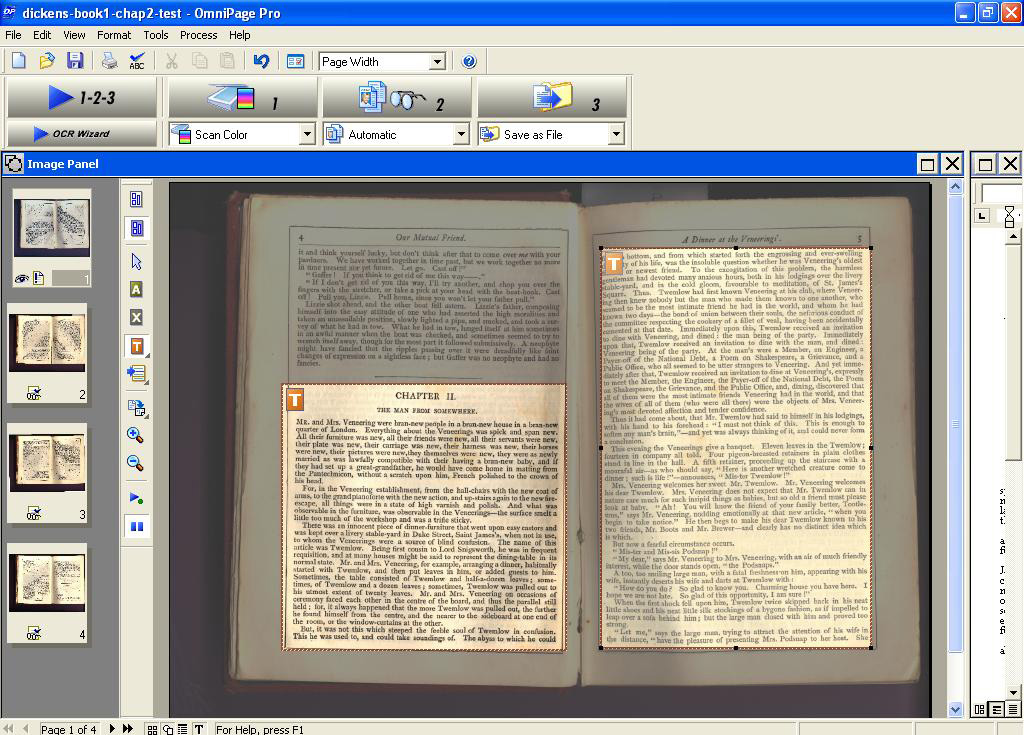Click the Image Panel vertical scrollbar thumb
This screenshot has height=735, width=1024.
pos(955,423)
